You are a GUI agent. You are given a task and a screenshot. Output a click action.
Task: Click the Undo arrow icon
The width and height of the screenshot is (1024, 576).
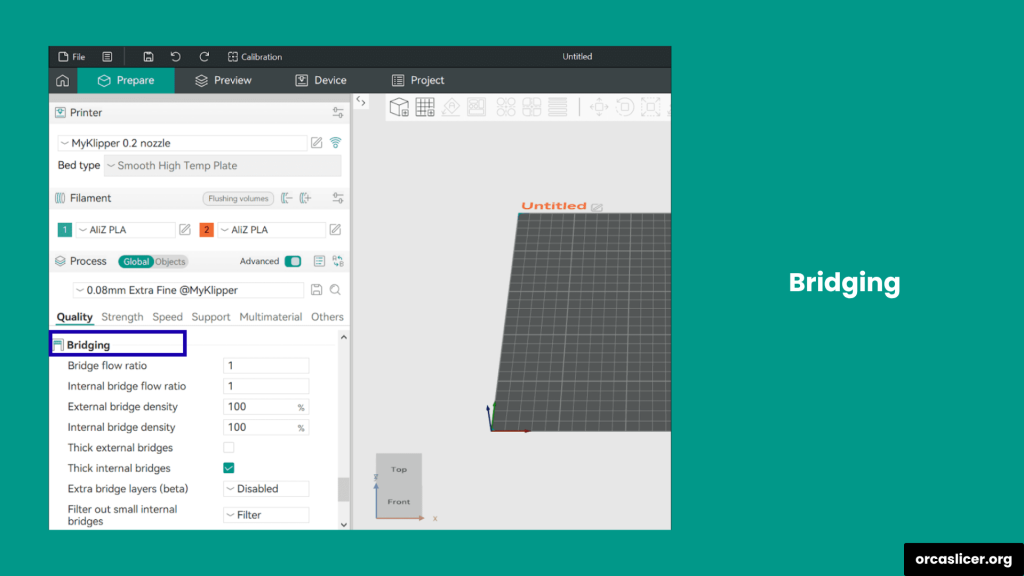point(176,57)
